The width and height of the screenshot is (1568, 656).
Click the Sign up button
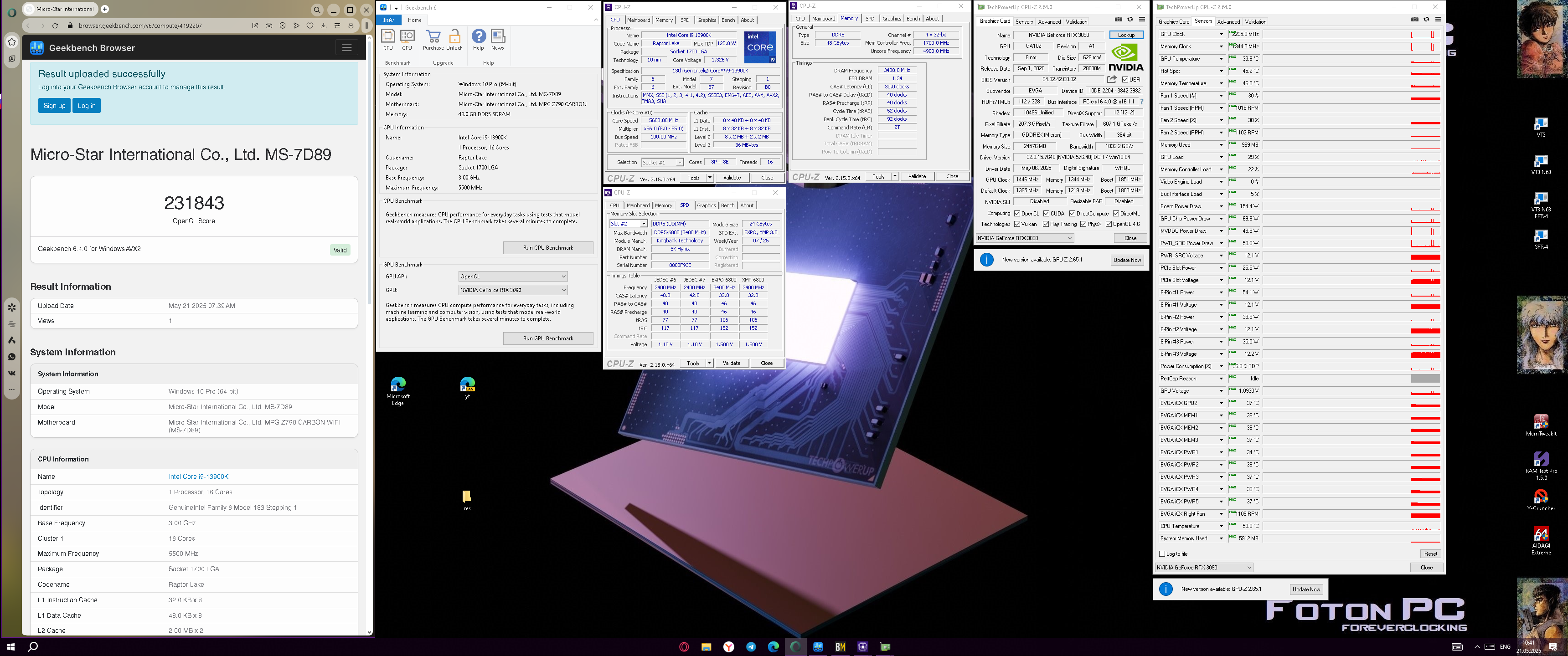(54, 105)
